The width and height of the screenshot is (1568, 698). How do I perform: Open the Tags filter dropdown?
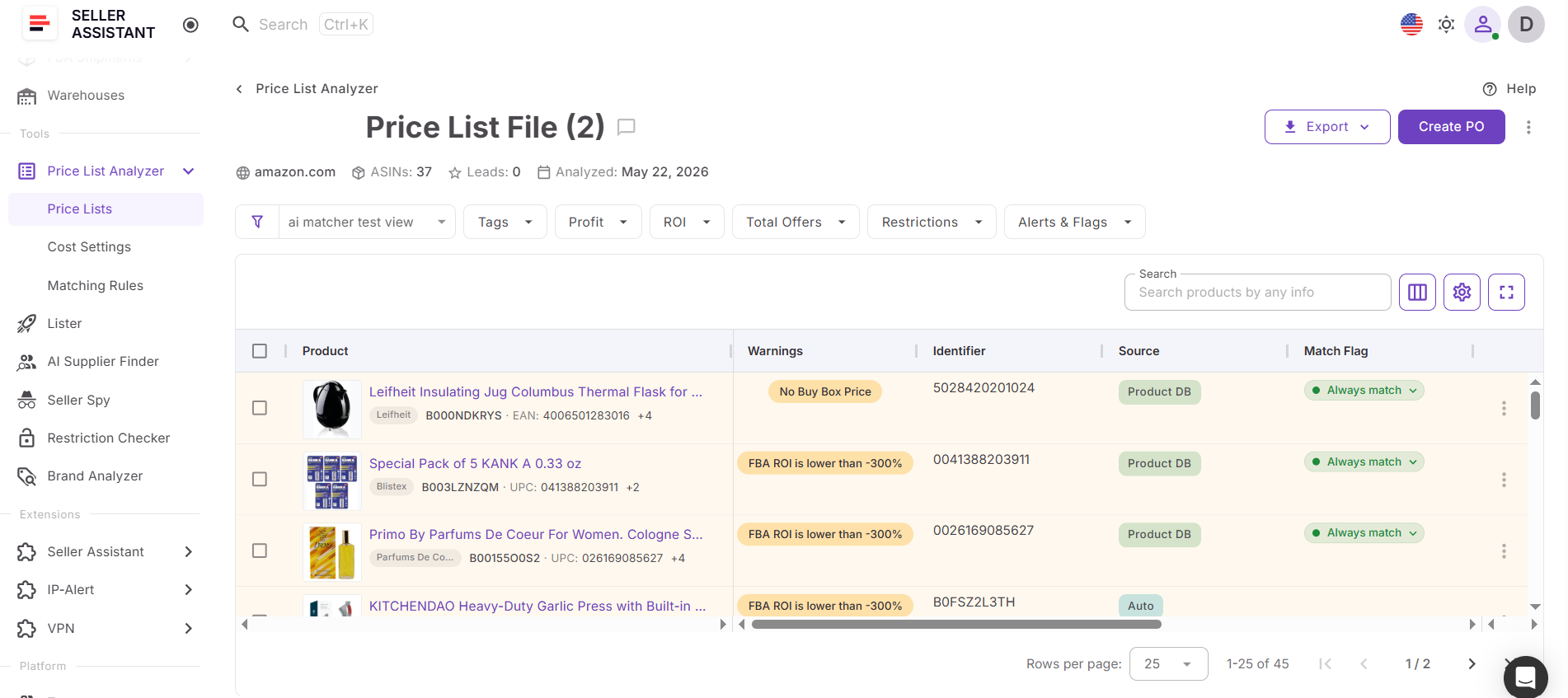coord(505,222)
